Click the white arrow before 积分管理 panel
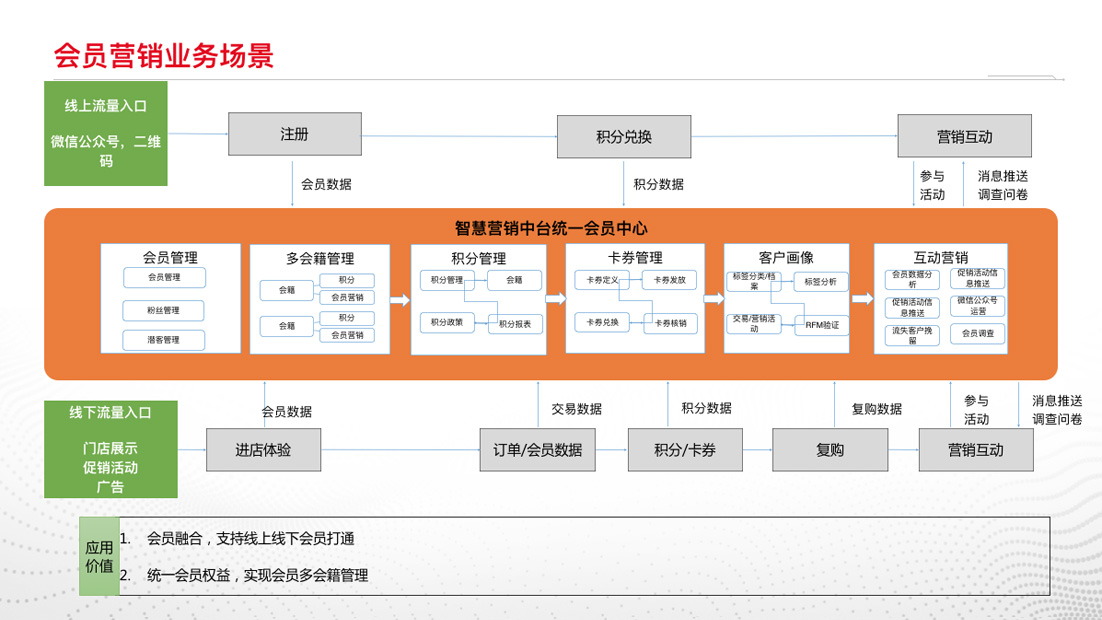 coord(399,299)
